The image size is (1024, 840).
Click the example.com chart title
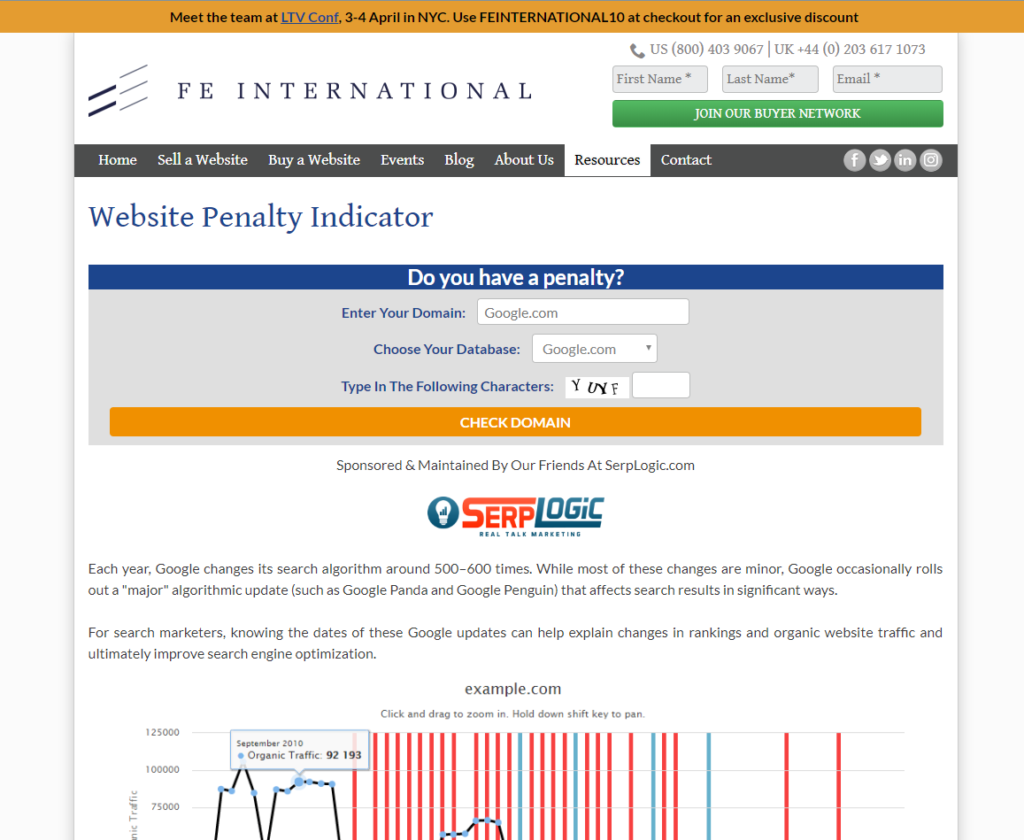(x=513, y=689)
